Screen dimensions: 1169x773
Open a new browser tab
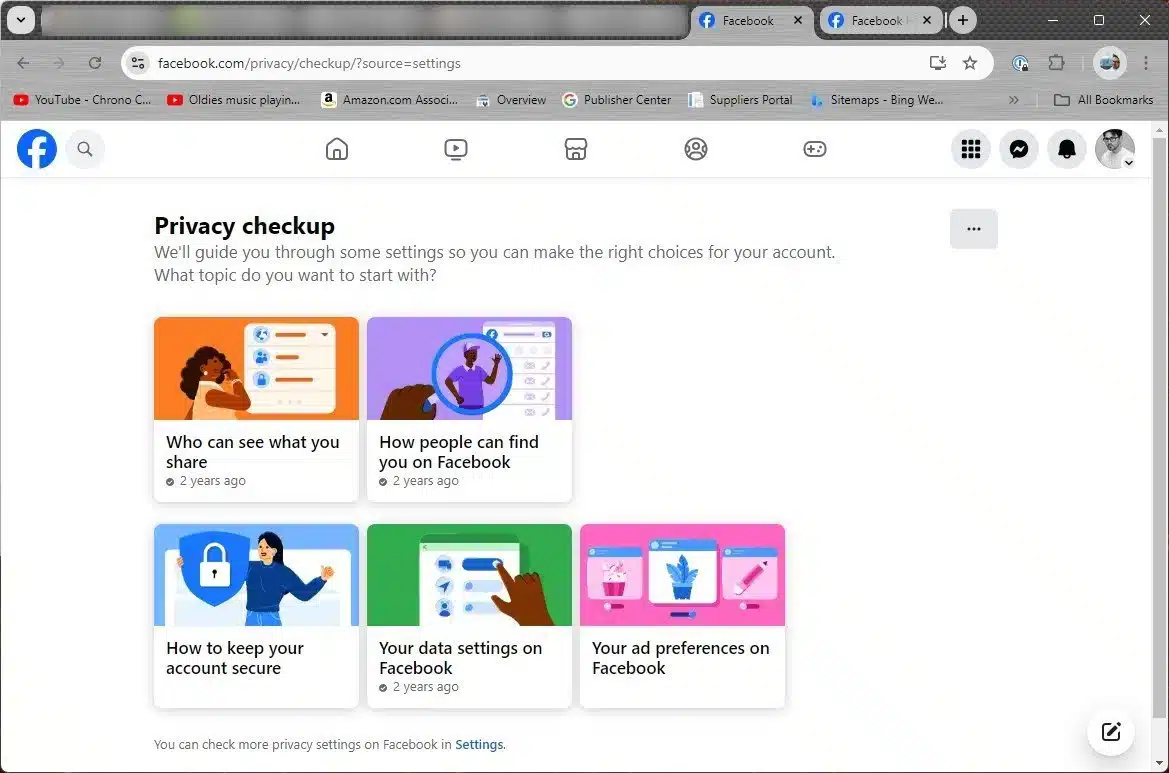pyautogui.click(x=962, y=20)
